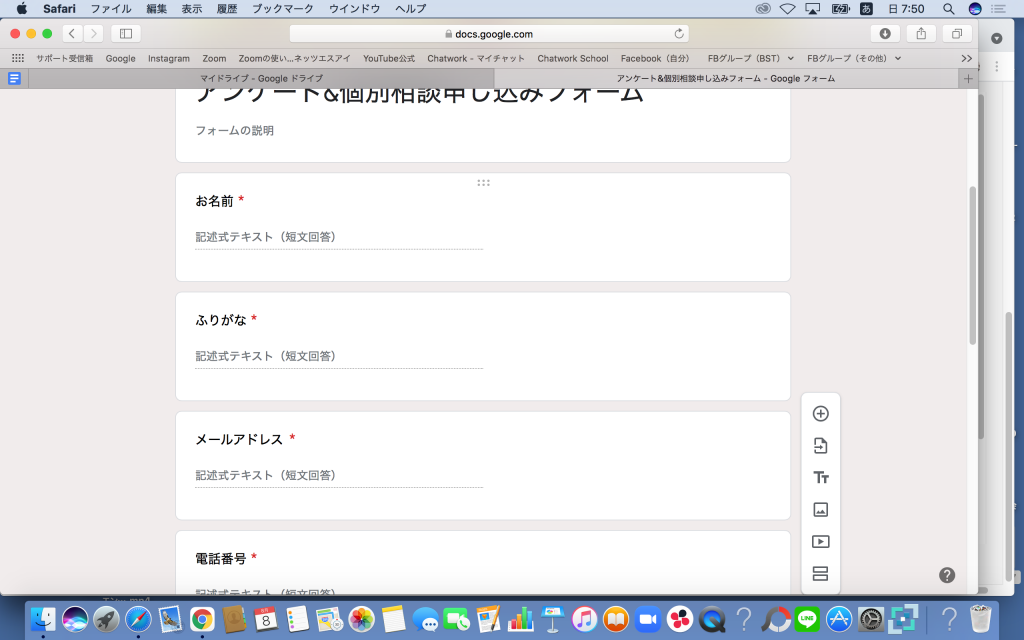The height and width of the screenshot is (640, 1024).
Task: Expand FBグループ（BST）bookmark folder
Action: [x=750, y=58]
